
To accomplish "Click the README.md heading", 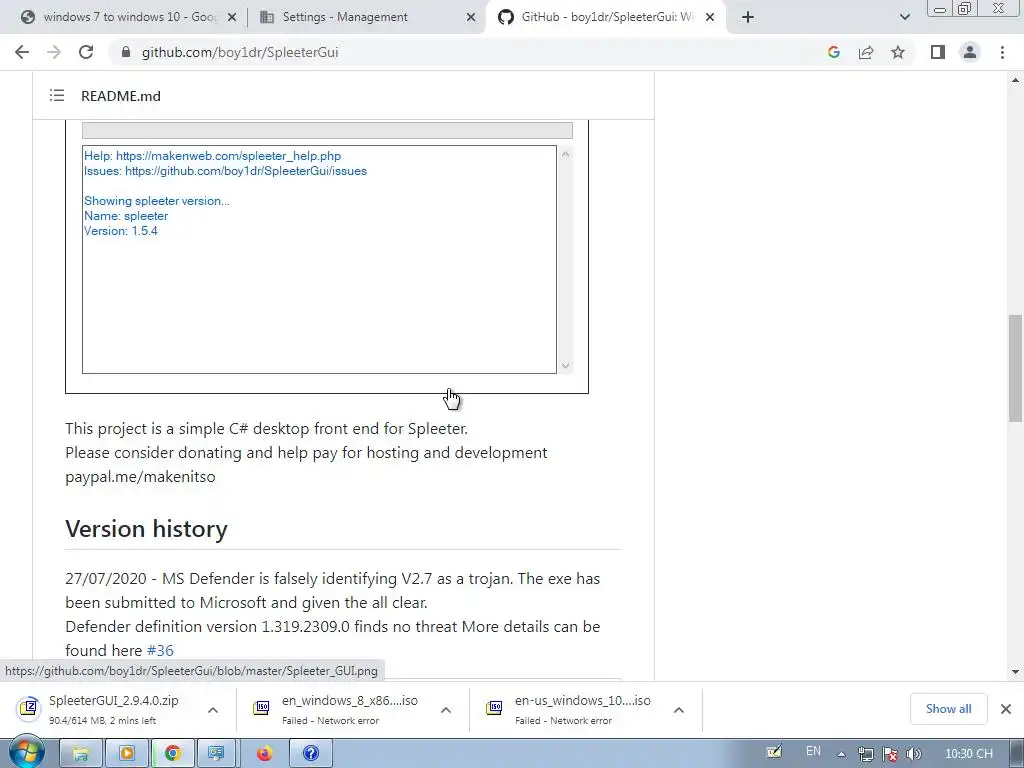I will pos(121,96).
